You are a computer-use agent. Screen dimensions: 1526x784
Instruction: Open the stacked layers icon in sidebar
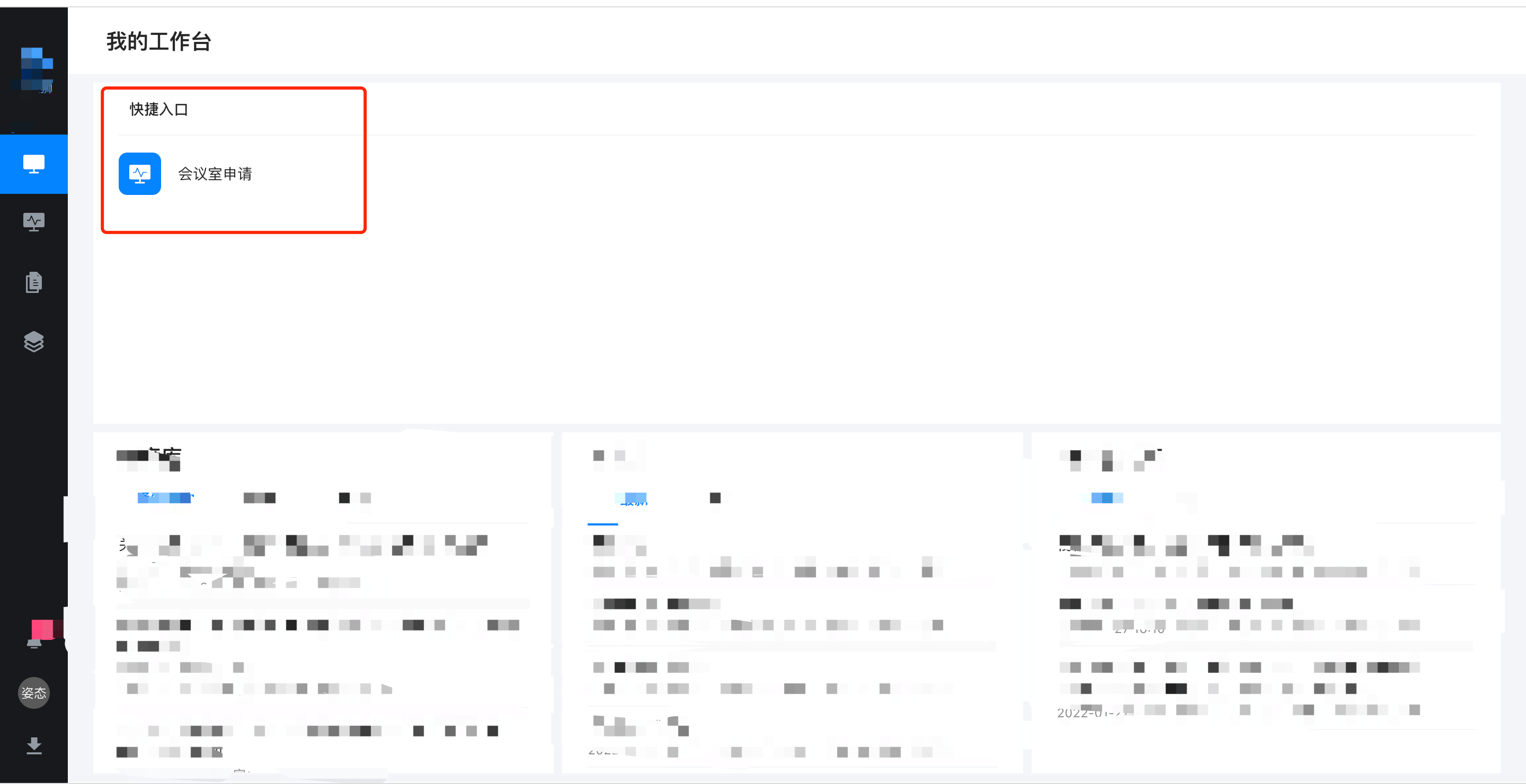[34, 342]
